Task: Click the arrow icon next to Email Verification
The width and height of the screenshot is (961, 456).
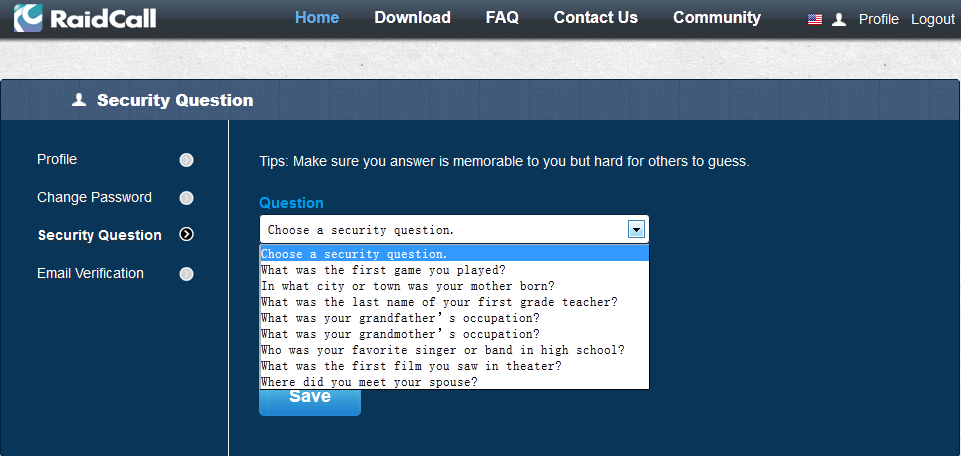Action: tap(186, 274)
